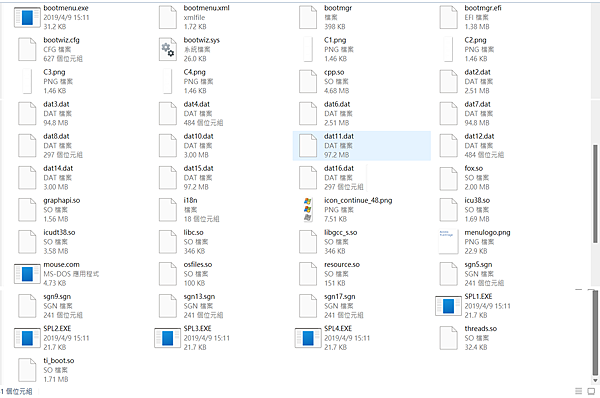Select file name sgn17.sgn
Screen dimensions: 600x398
coord(340,297)
